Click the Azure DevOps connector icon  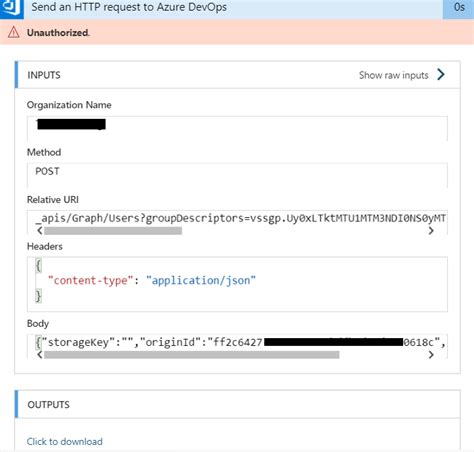click(x=12, y=8)
